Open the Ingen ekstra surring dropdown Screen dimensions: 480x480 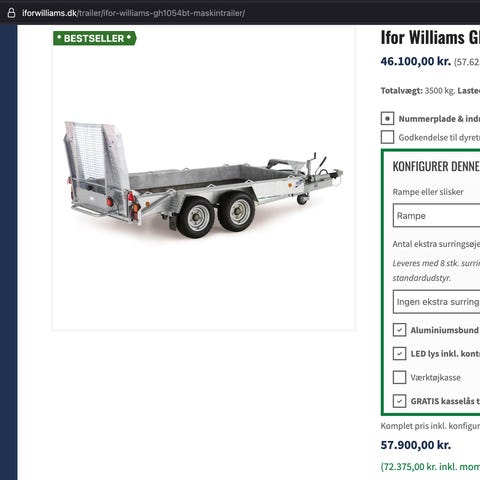pyautogui.click(x=436, y=302)
